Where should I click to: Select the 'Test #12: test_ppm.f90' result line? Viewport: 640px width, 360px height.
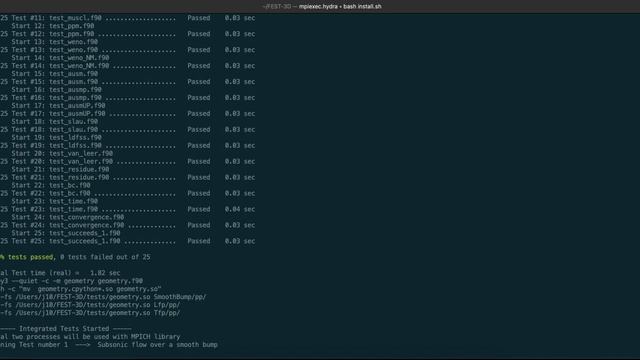pos(128,34)
